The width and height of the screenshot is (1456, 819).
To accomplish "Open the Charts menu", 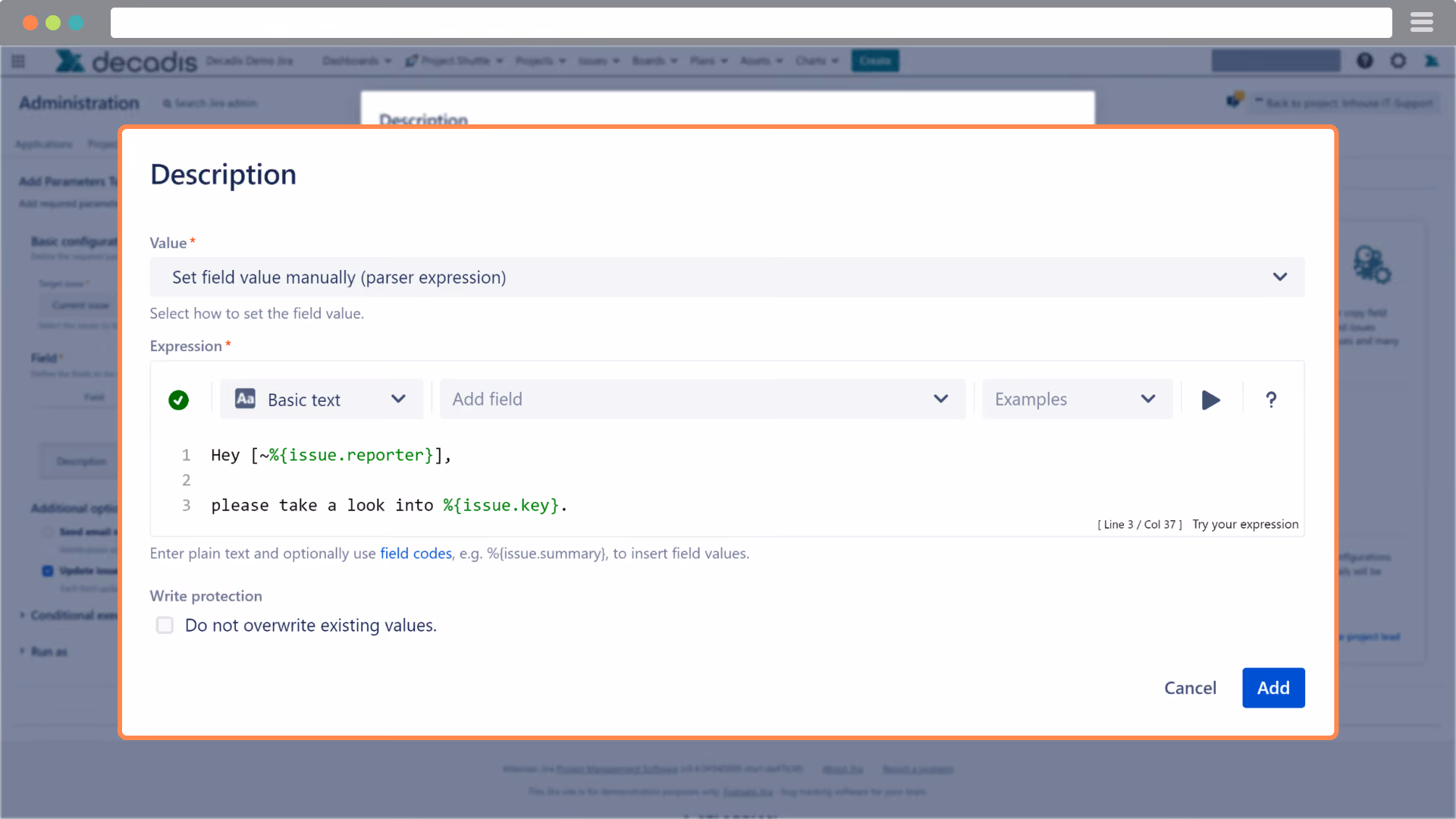I will (817, 61).
